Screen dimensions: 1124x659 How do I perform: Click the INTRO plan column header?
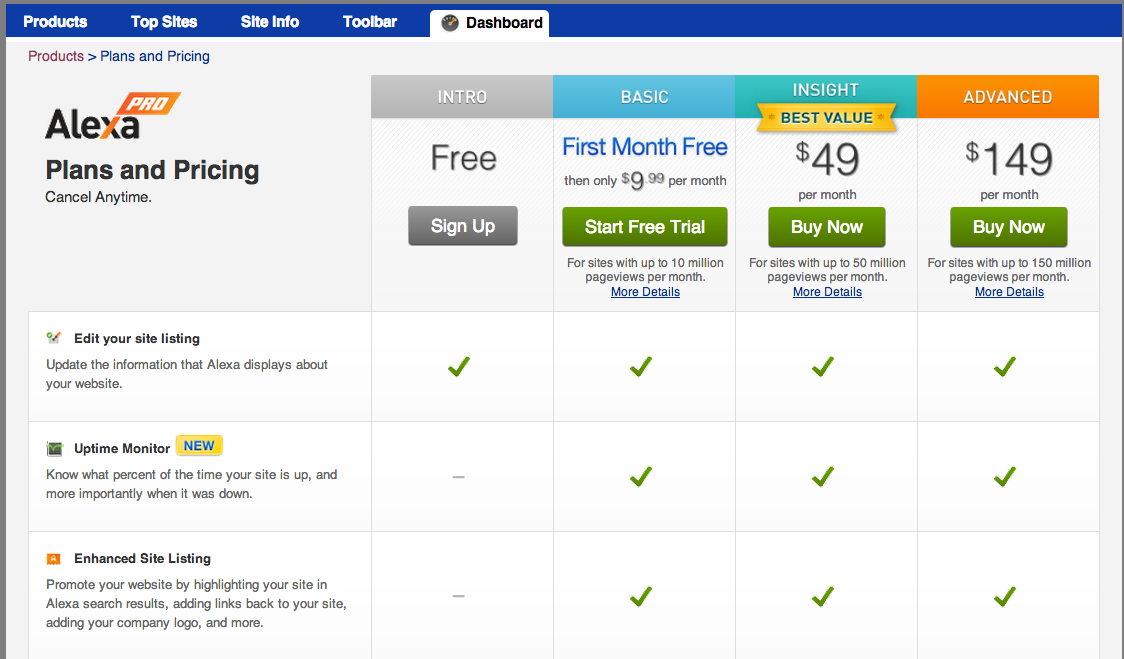point(462,97)
